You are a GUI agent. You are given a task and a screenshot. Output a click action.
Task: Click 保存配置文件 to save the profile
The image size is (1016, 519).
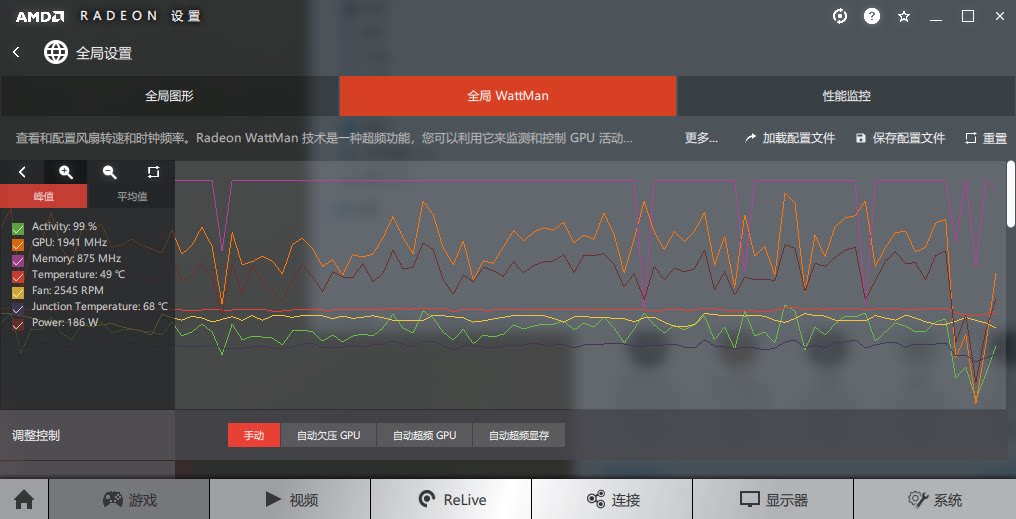(901, 138)
